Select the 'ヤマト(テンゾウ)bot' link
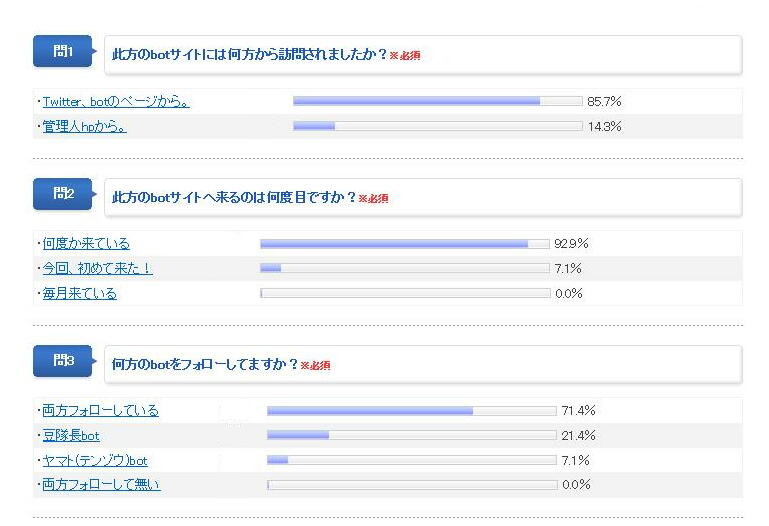 [95, 460]
